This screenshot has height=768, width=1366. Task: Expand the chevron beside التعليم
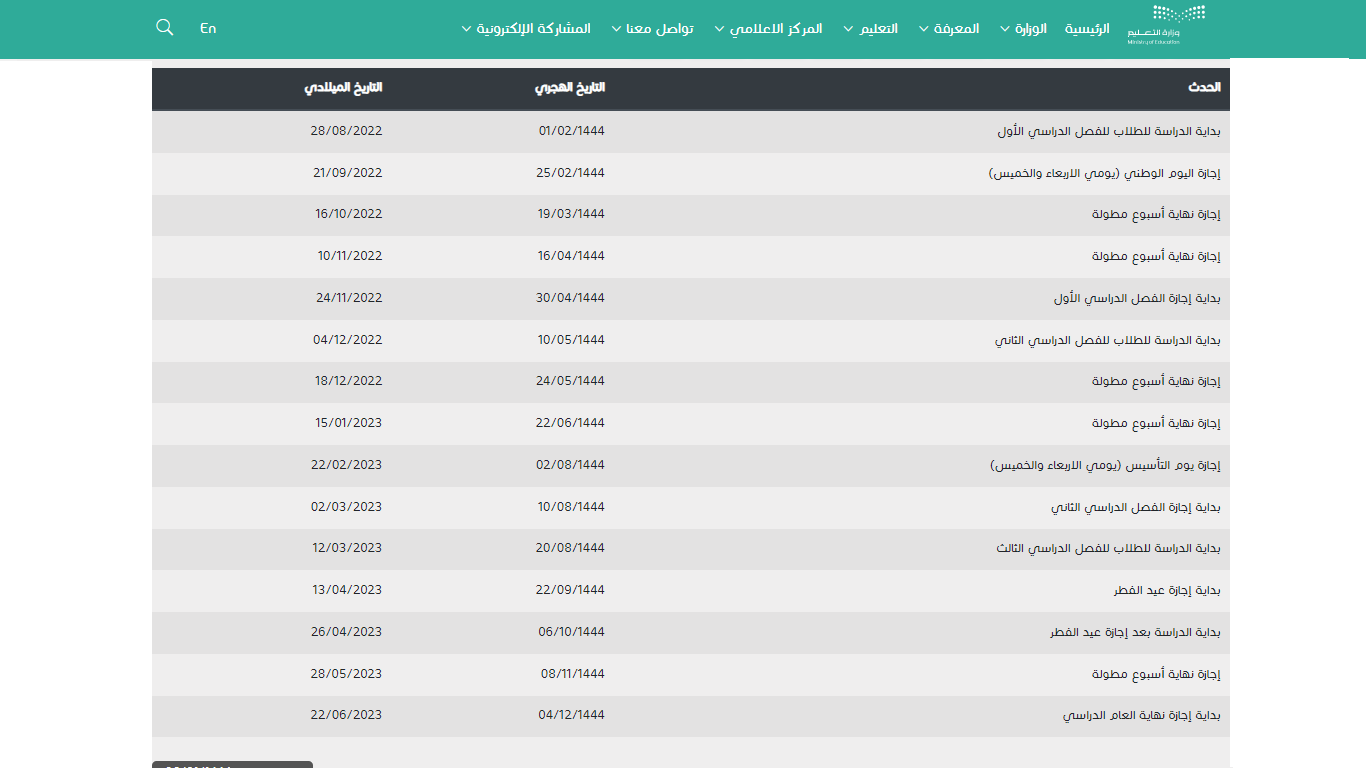pos(849,29)
